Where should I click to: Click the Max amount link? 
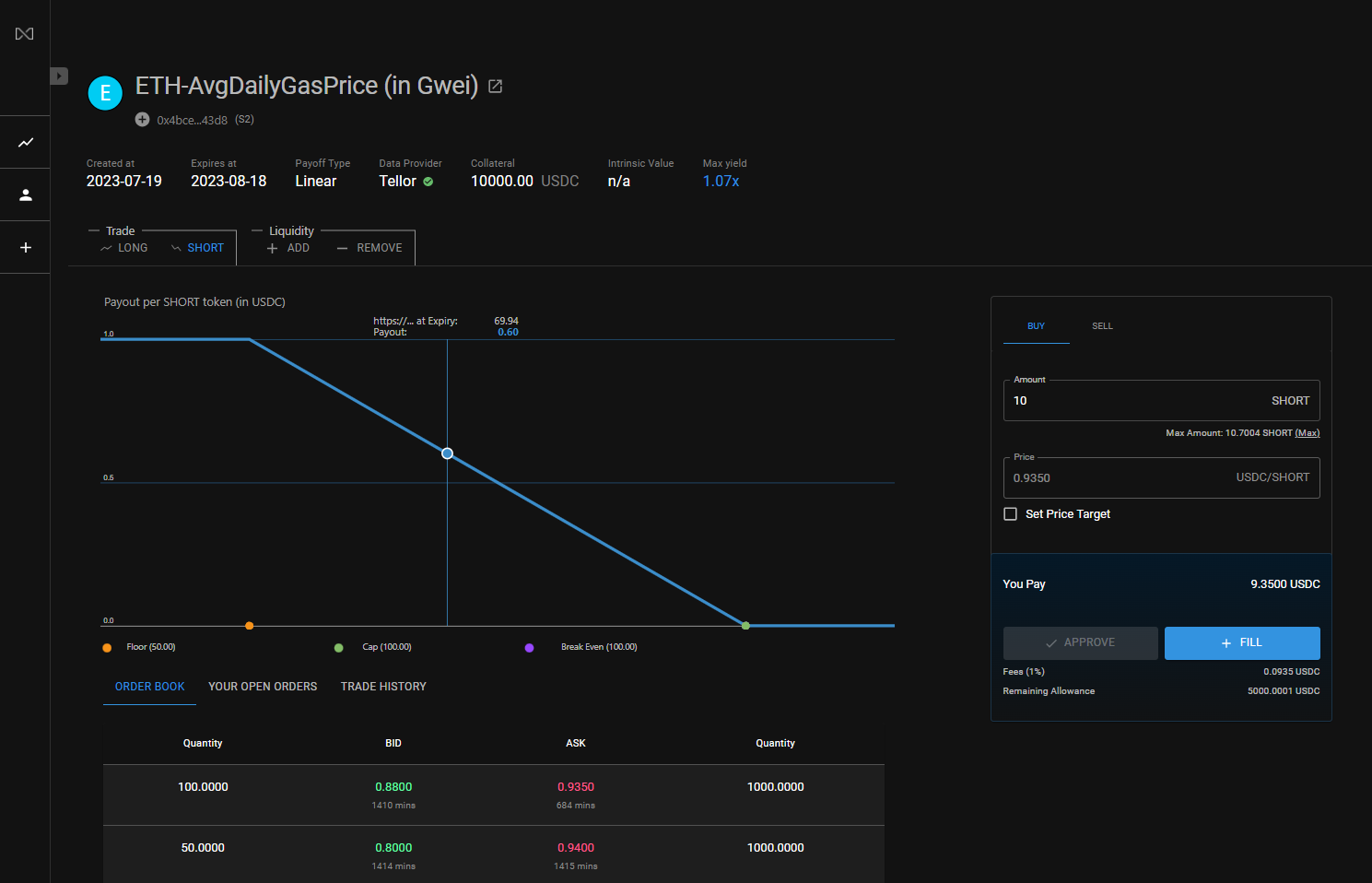click(x=1307, y=433)
